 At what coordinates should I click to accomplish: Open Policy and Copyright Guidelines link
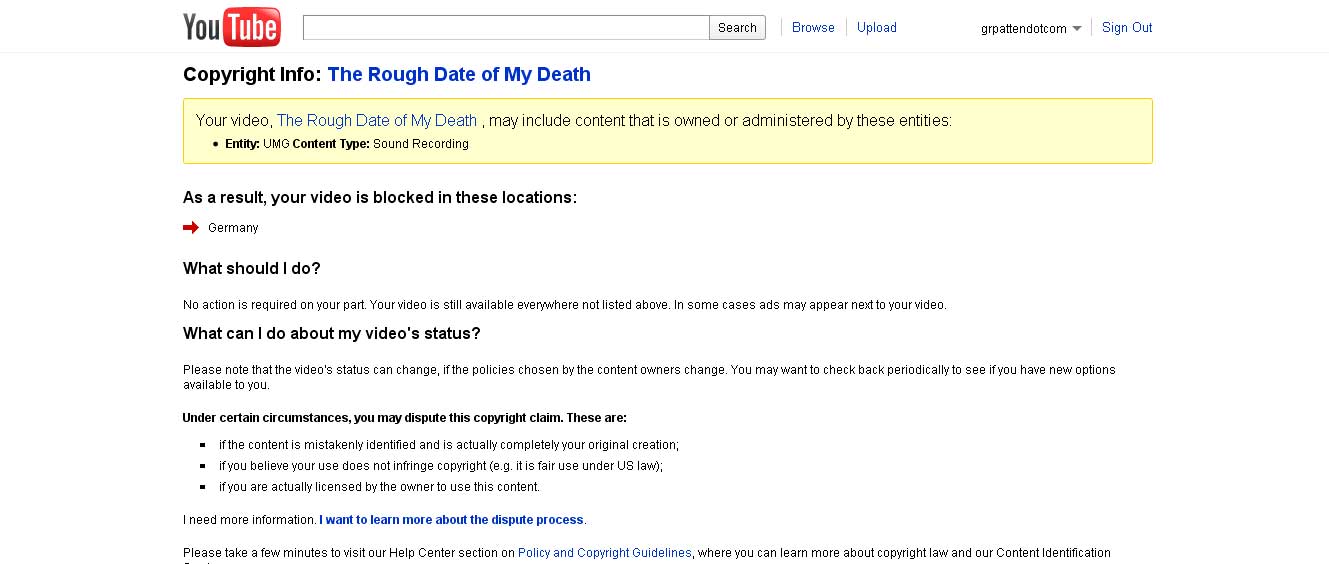tap(605, 553)
